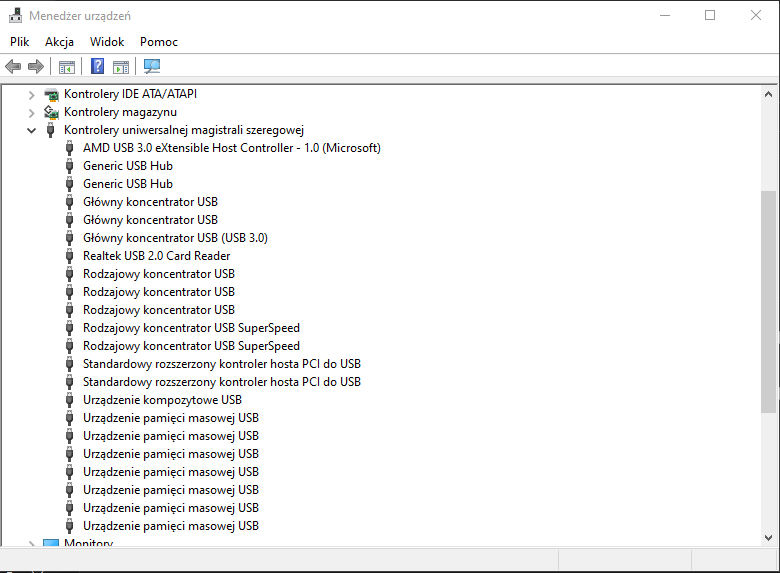Open the Plik menu

19,42
